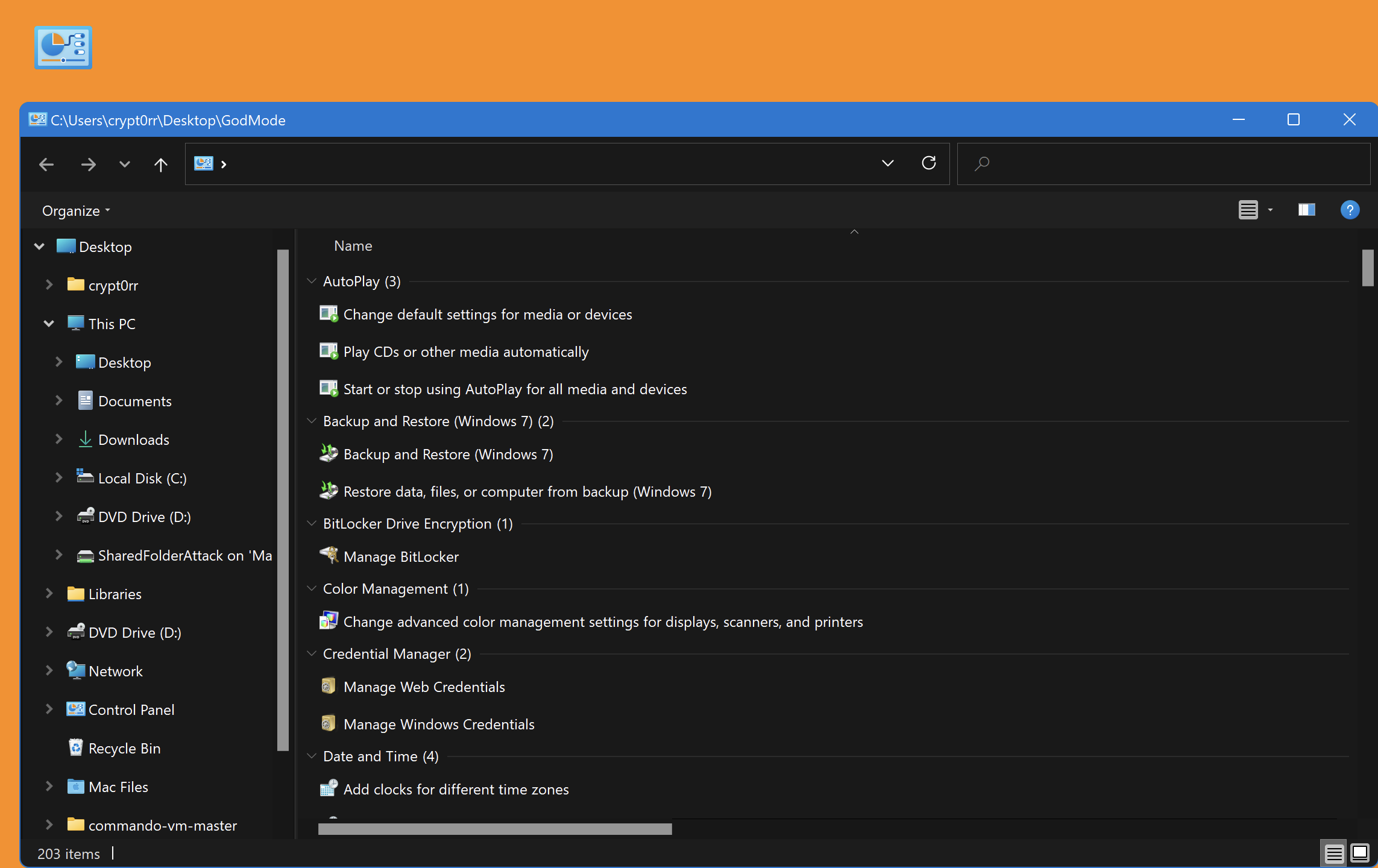The width and height of the screenshot is (1378, 868).
Task: Switch to large thumbnails view in the status bar
Action: pyautogui.click(x=1360, y=853)
